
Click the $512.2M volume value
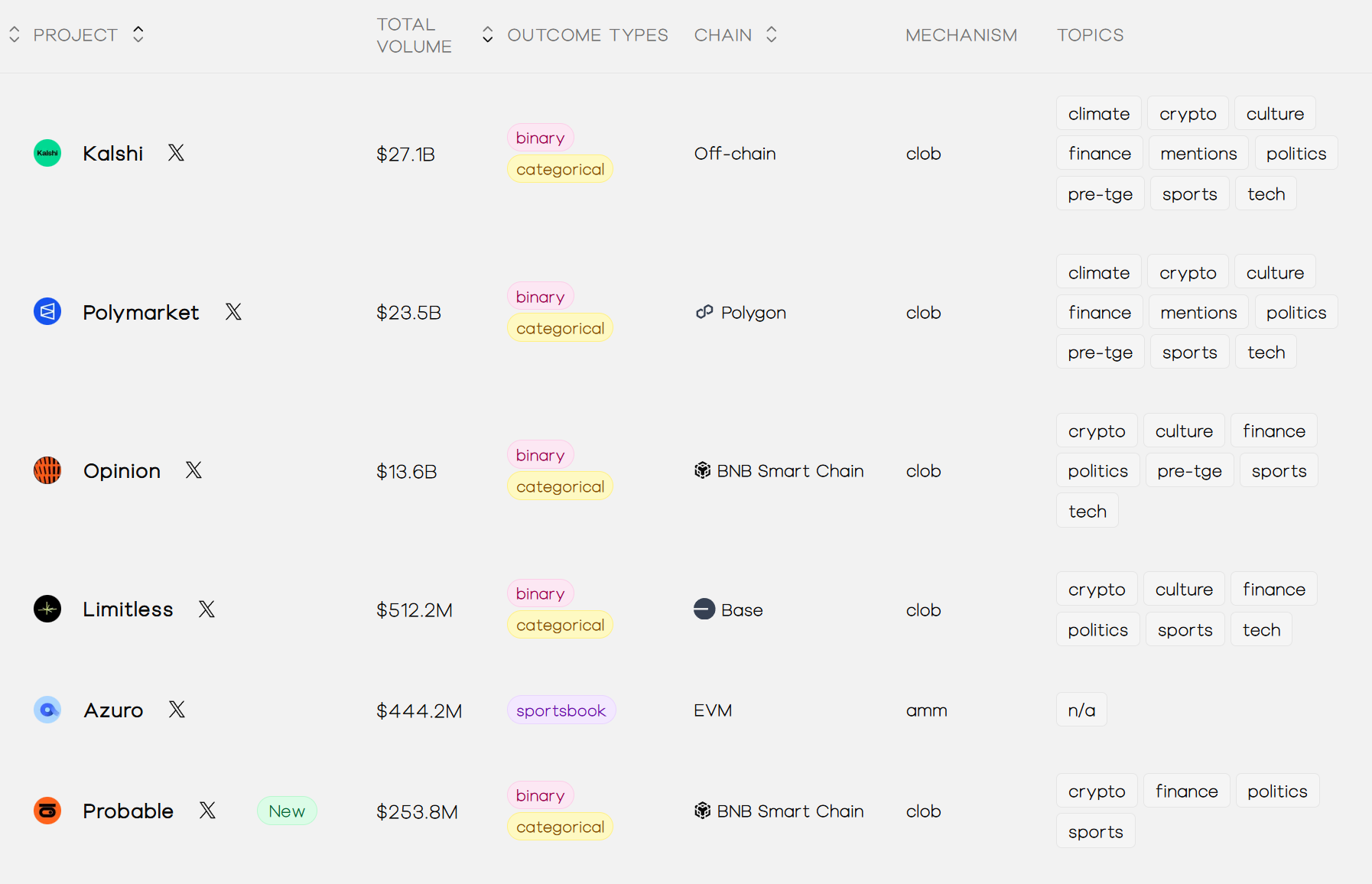[415, 609]
